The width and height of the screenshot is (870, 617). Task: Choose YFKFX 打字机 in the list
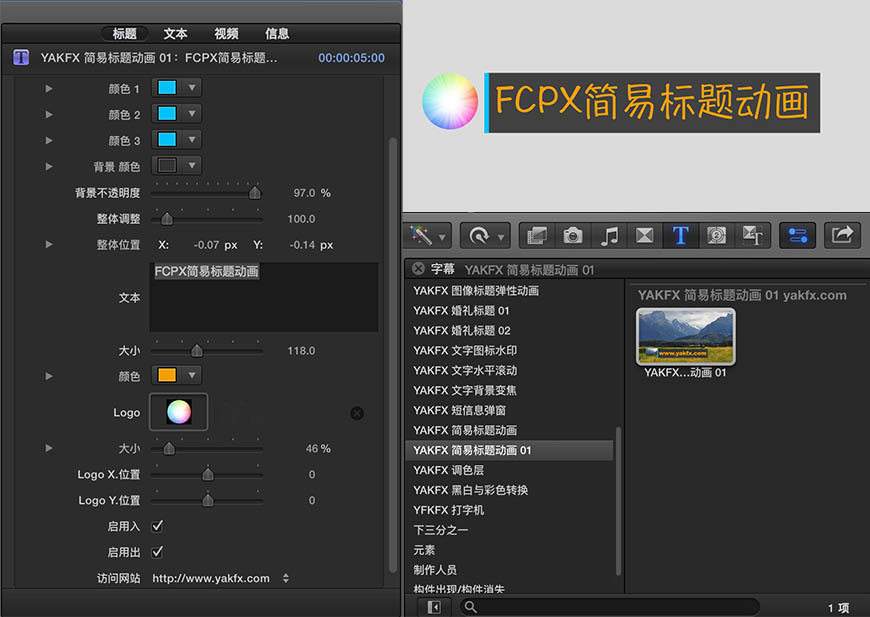tap(448, 510)
